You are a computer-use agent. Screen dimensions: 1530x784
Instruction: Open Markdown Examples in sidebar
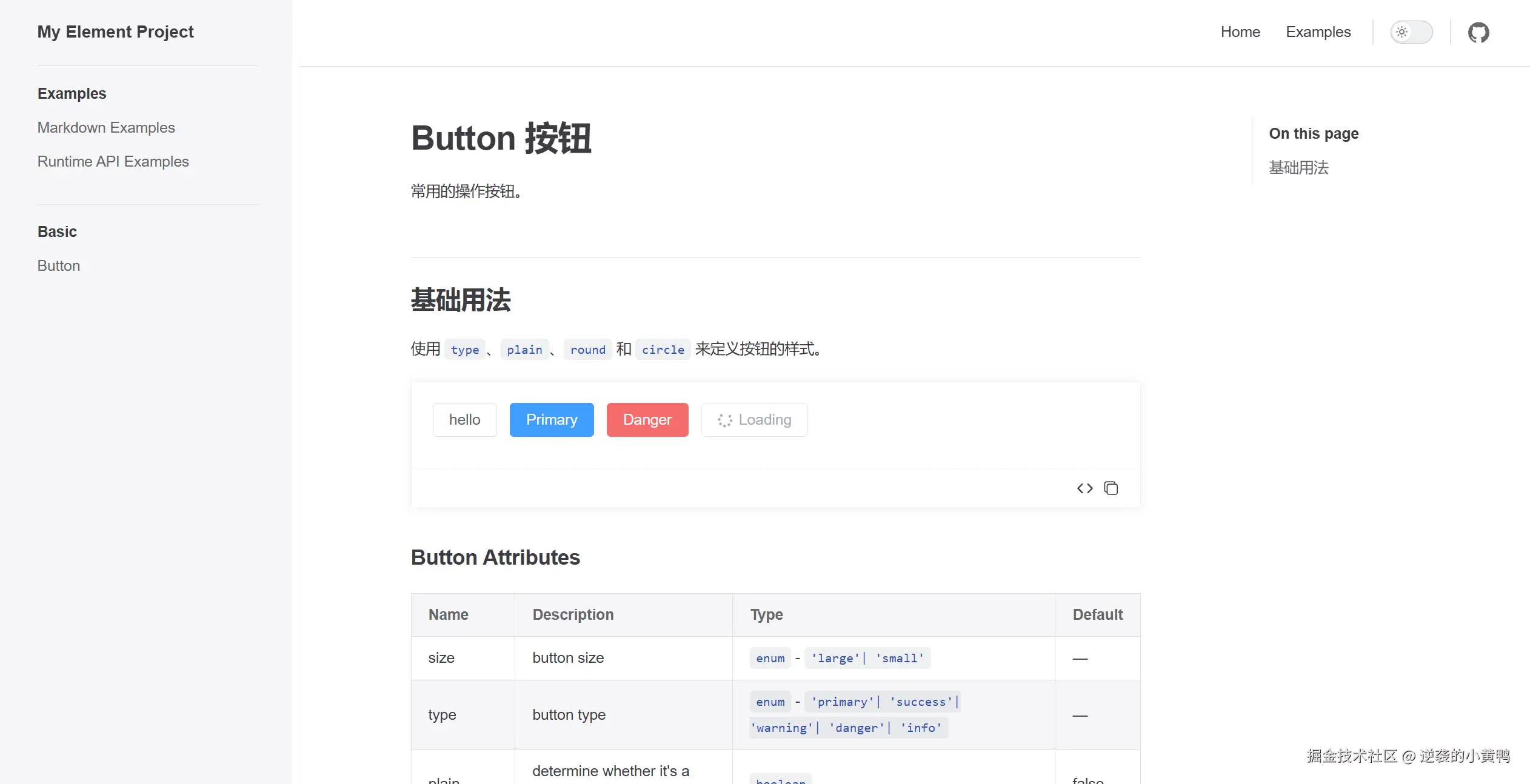[106, 128]
